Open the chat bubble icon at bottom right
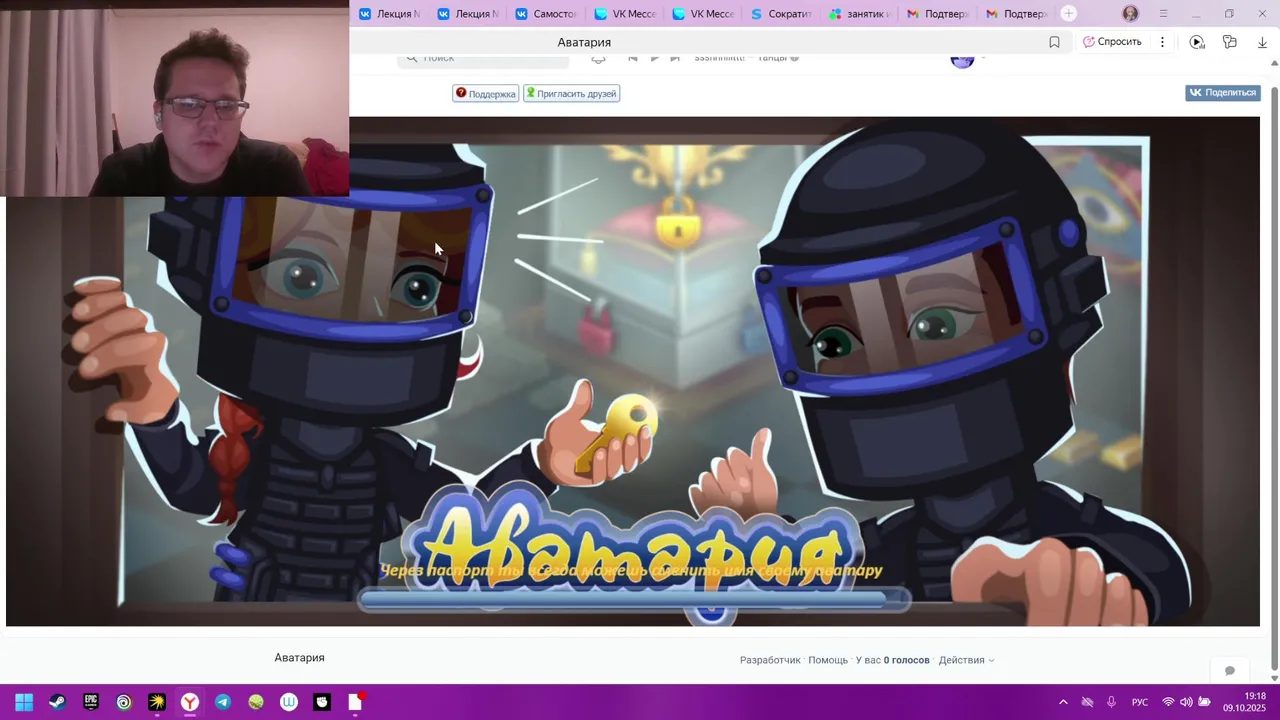Image resolution: width=1280 pixels, height=720 pixels. tap(1230, 670)
